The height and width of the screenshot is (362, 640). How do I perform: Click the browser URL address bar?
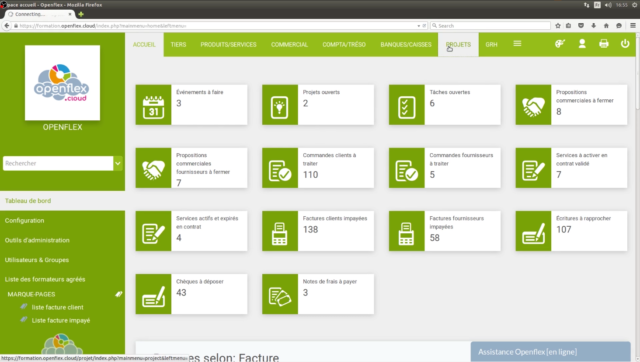215,26
